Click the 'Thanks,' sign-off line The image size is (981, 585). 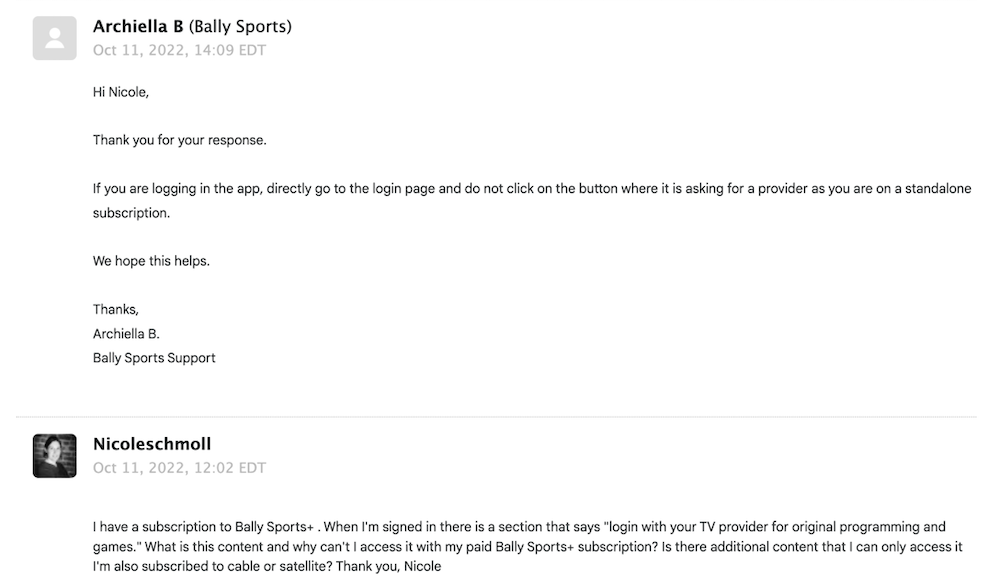coord(116,310)
